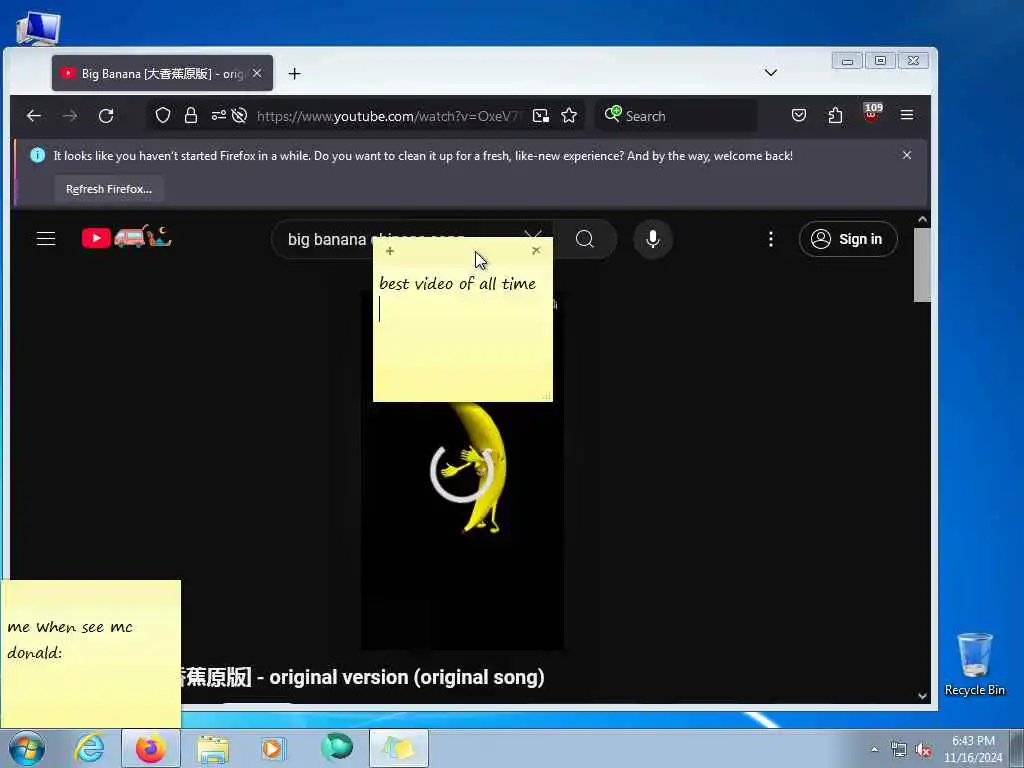The height and width of the screenshot is (768, 1024).
Task: Click the Firefox search engine magnifier icon
Action: pos(613,114)
